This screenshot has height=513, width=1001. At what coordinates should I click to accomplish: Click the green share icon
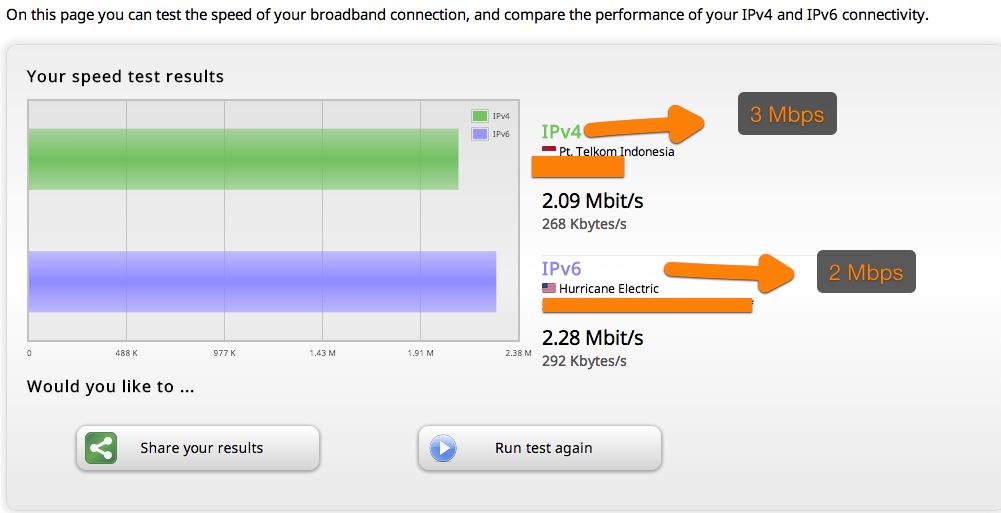101,448
